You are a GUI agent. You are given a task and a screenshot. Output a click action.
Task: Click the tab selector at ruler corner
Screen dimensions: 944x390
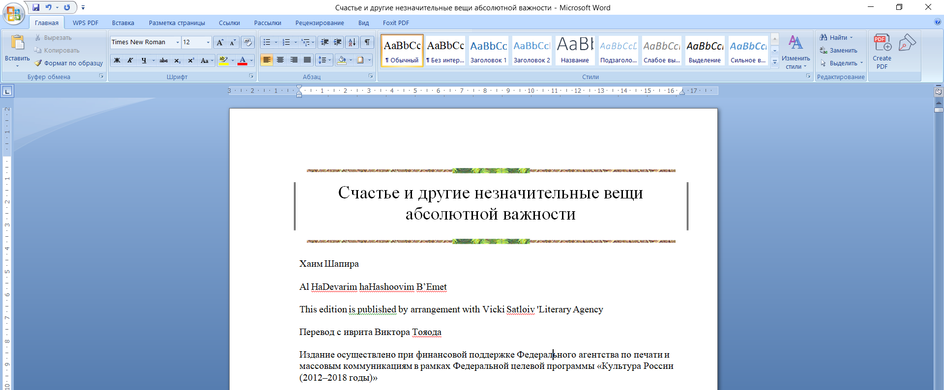click(x=7, y=92)
